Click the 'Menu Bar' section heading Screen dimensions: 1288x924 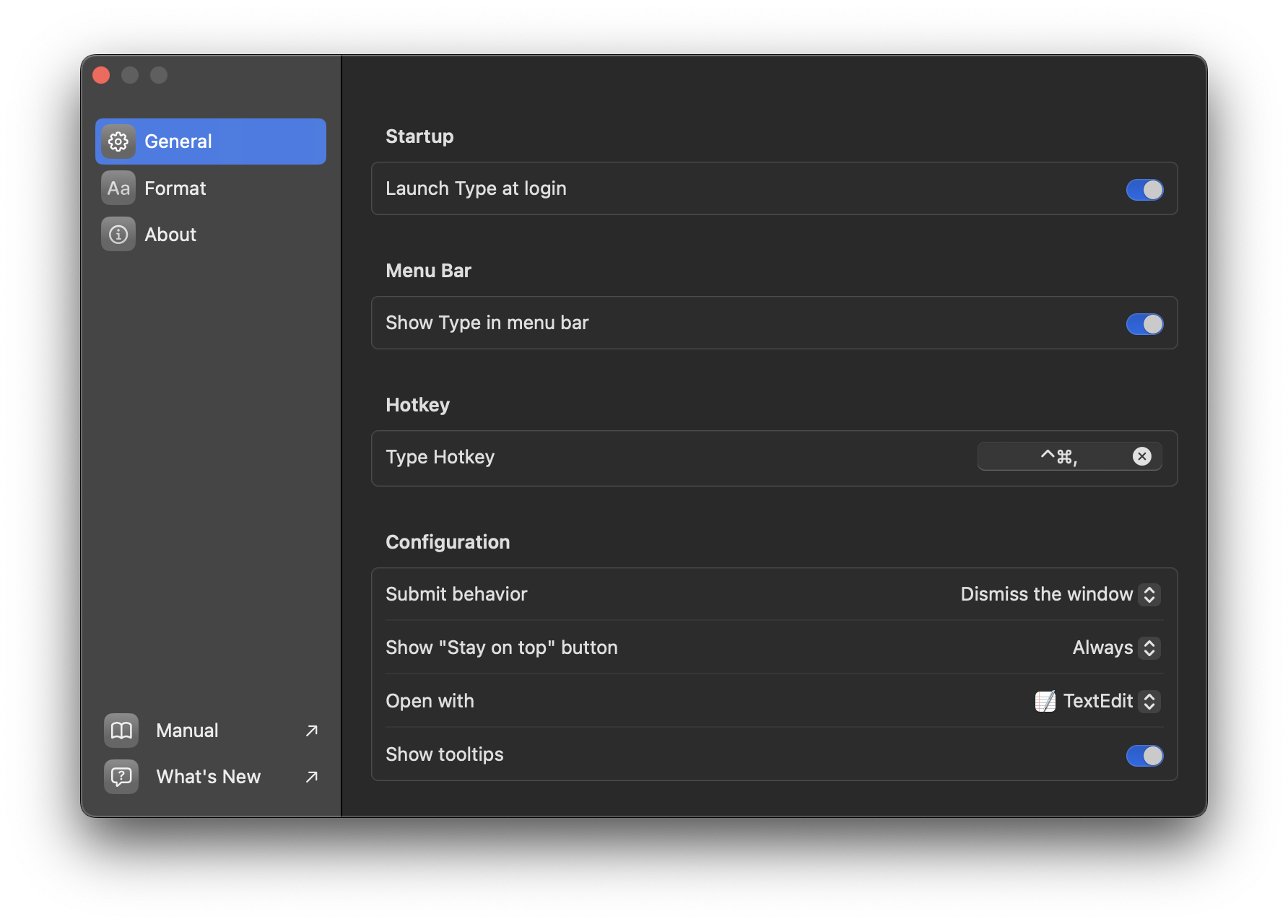pos(428,271)
